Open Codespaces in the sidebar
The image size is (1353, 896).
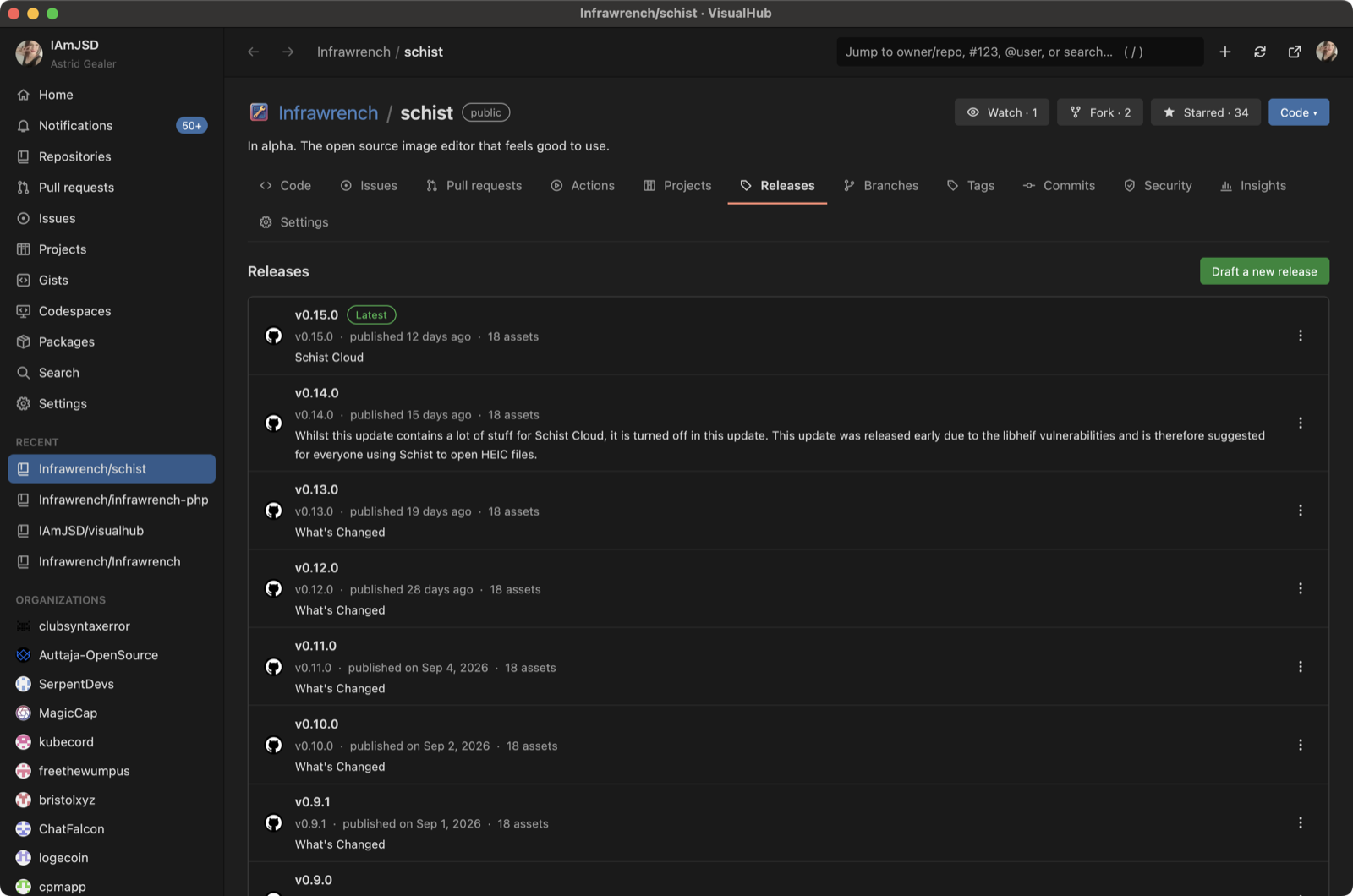[112, 311]
